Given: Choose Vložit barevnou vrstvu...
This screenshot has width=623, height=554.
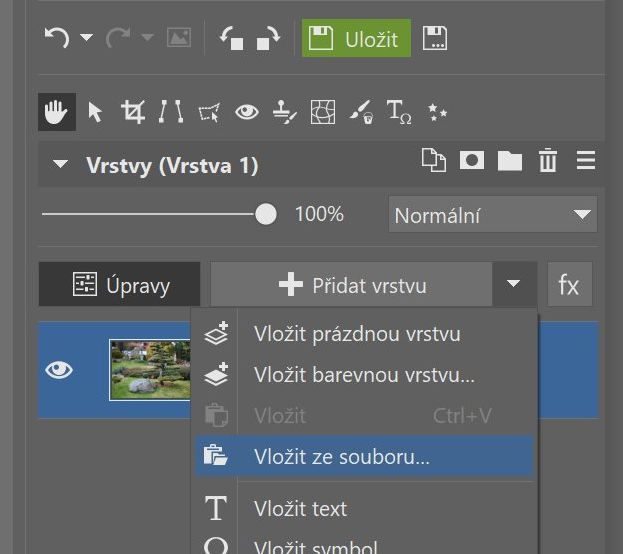Looking at the screenshot, I should click(364, 375).
